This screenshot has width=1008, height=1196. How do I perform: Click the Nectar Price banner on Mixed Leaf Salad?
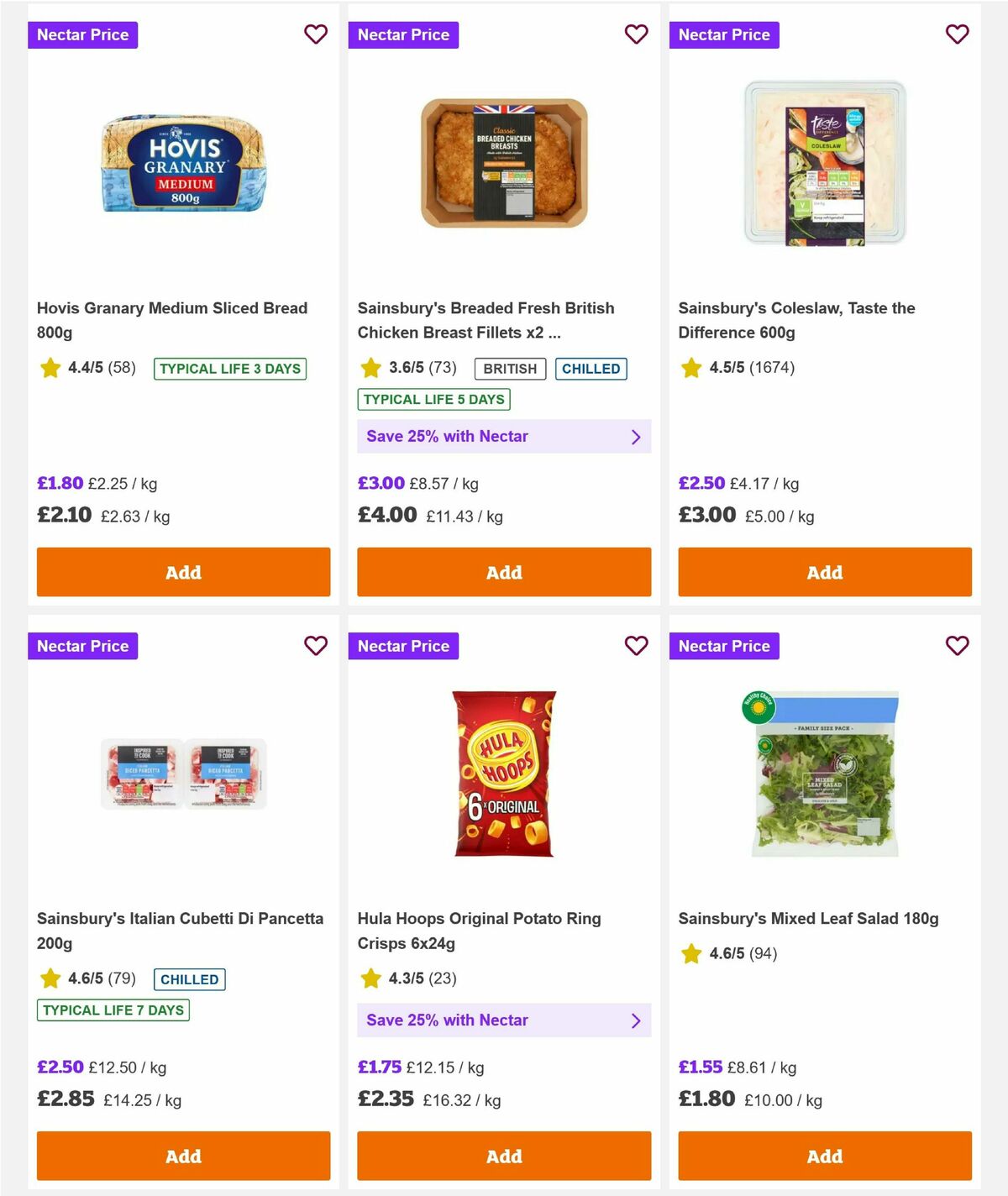click(725, 646)
